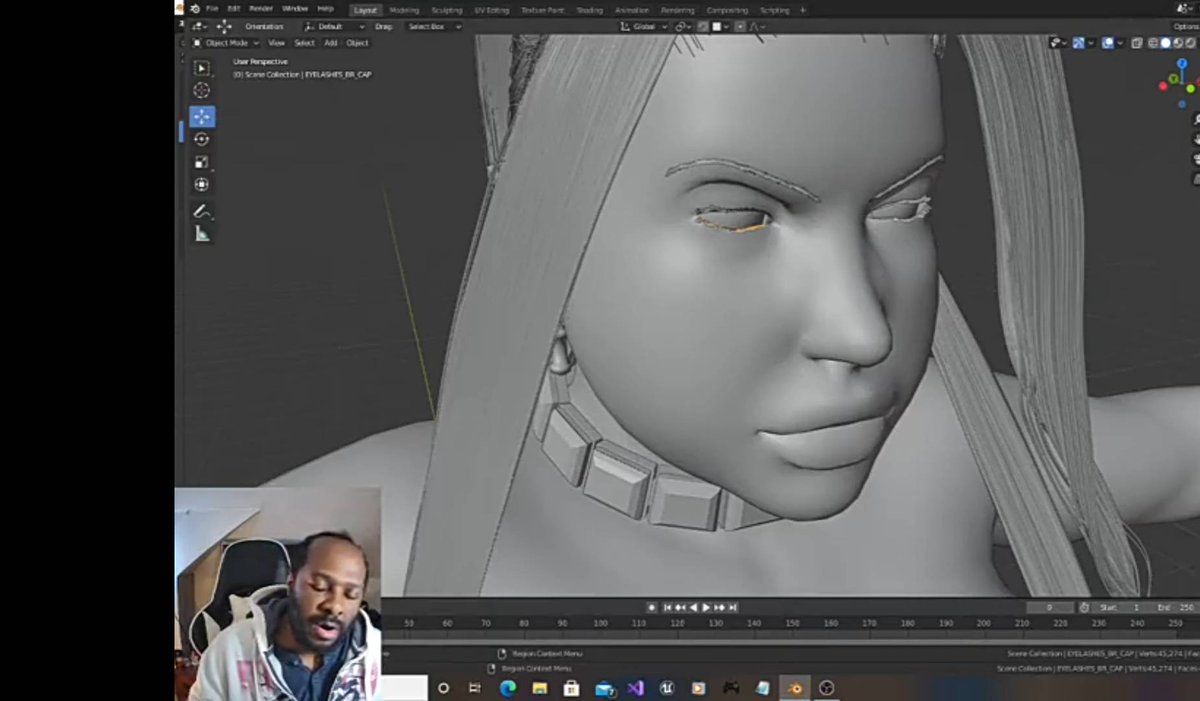
Task: Open the viewport Add menu
Action: 330,43
